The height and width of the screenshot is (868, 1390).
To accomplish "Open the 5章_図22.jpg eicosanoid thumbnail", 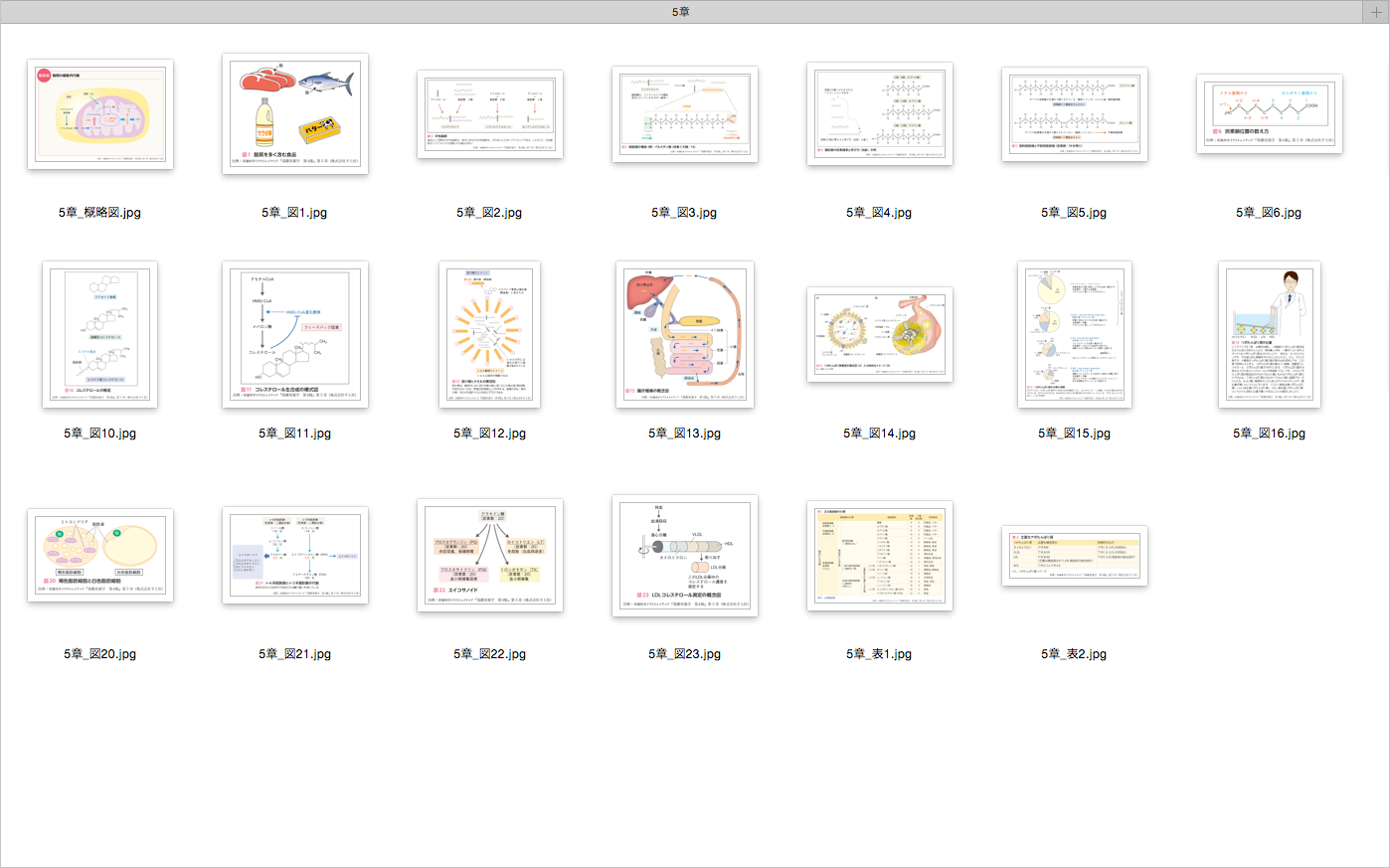I will click(x=490, y=555).
